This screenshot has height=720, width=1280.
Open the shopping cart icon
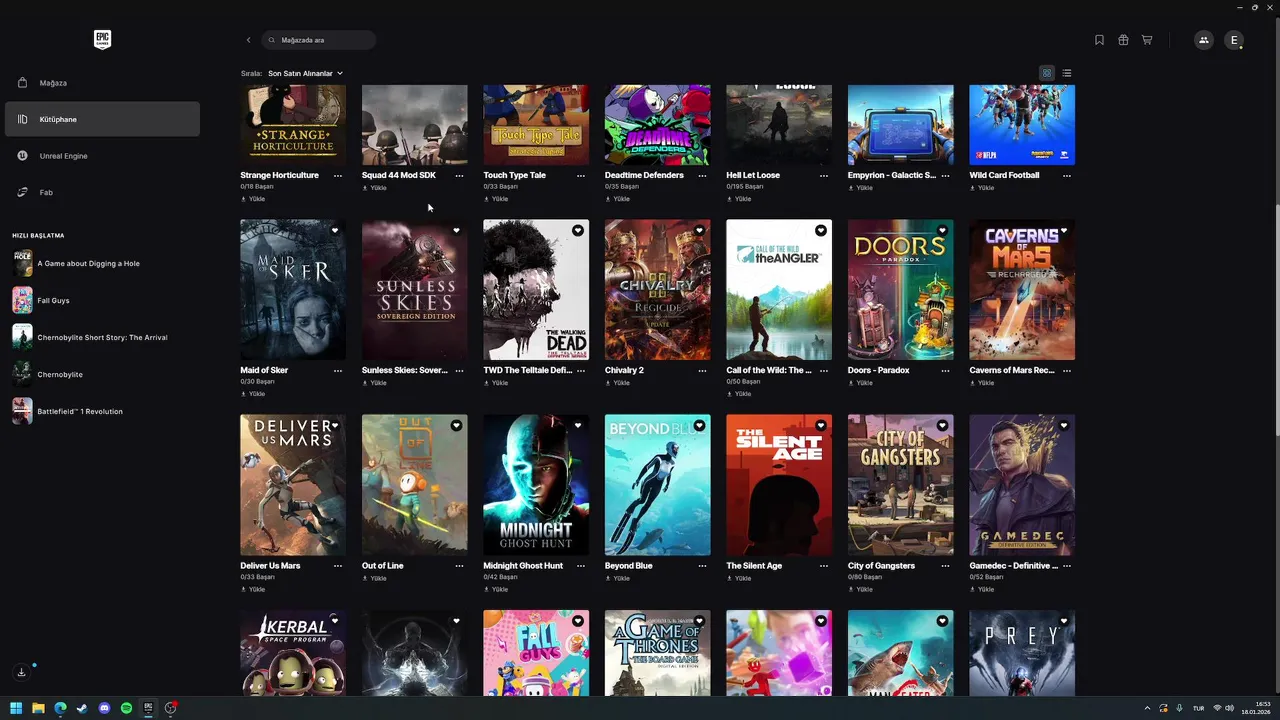[x=1147, y=40]
